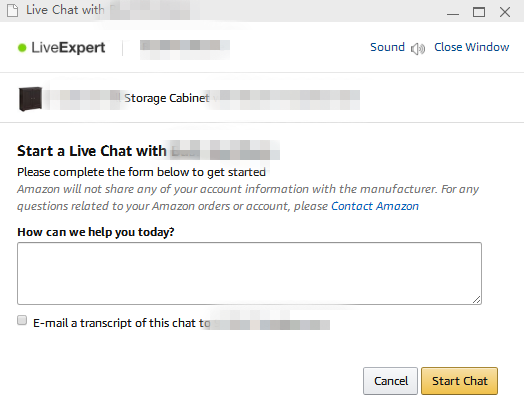Viewport: 524px width, 402px height.
Task: Open the Contact Amazon link
Action: pos(375,206)
